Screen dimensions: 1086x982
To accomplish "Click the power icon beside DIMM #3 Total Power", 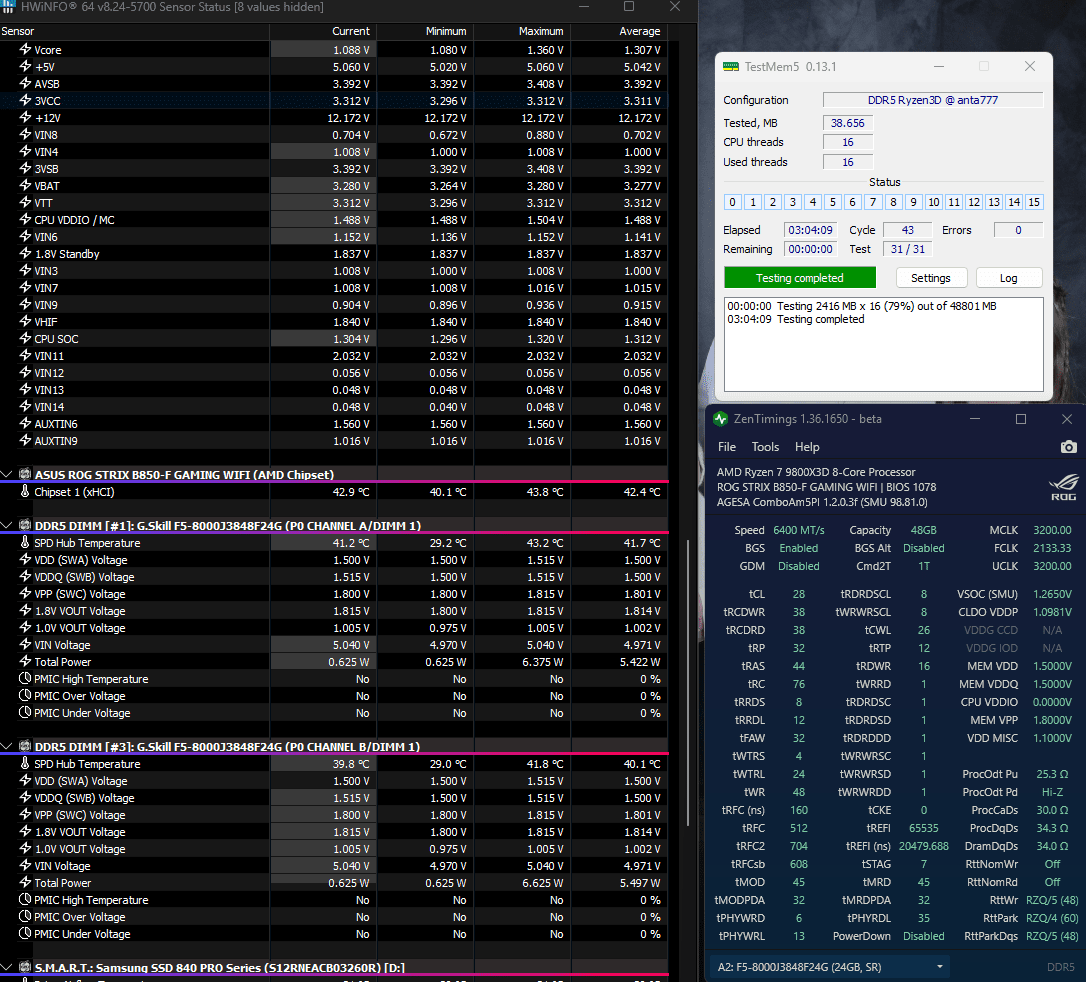I will point(26,883).
